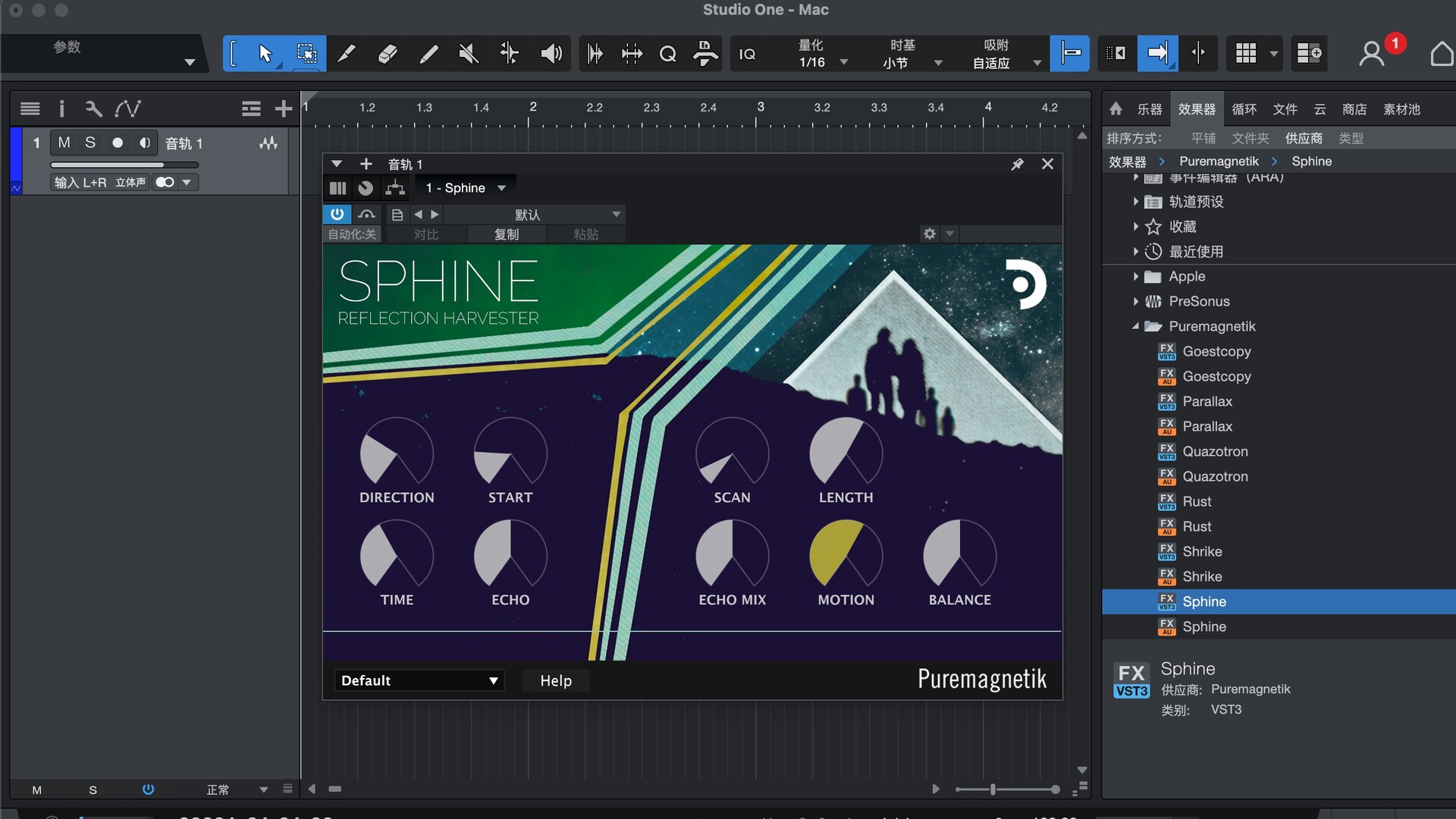Pin the Sphine plugin window
The image size is (1456, 819).
(1017, 164)
